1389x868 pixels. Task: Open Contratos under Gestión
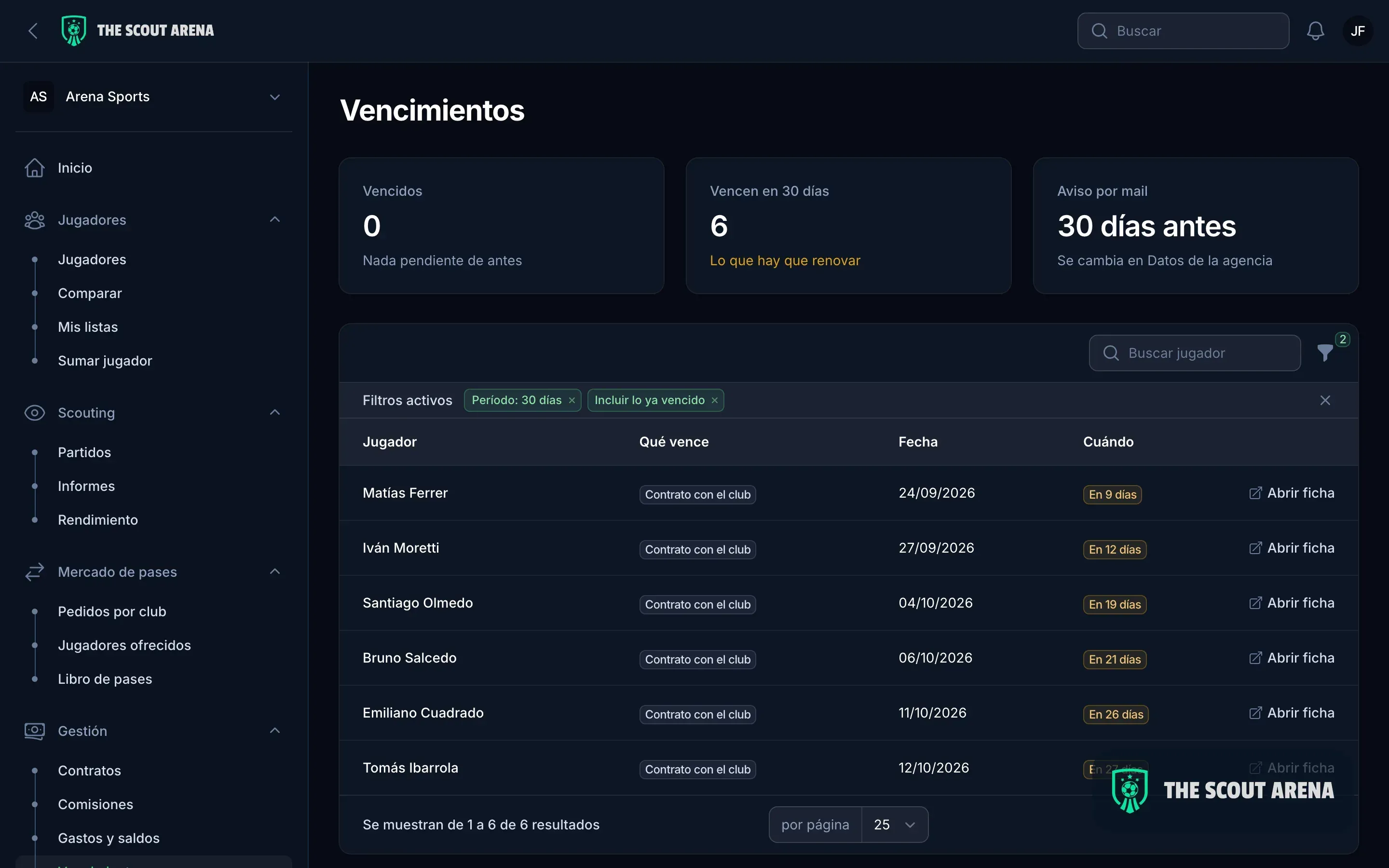click(x=90, y=771)
